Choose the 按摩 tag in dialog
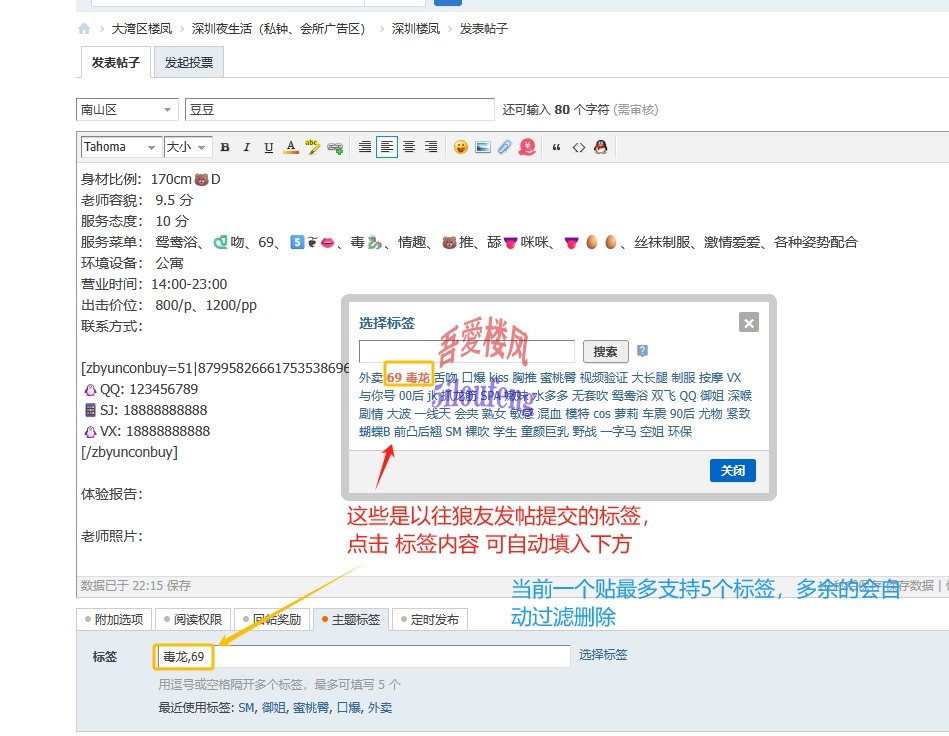 711,378
